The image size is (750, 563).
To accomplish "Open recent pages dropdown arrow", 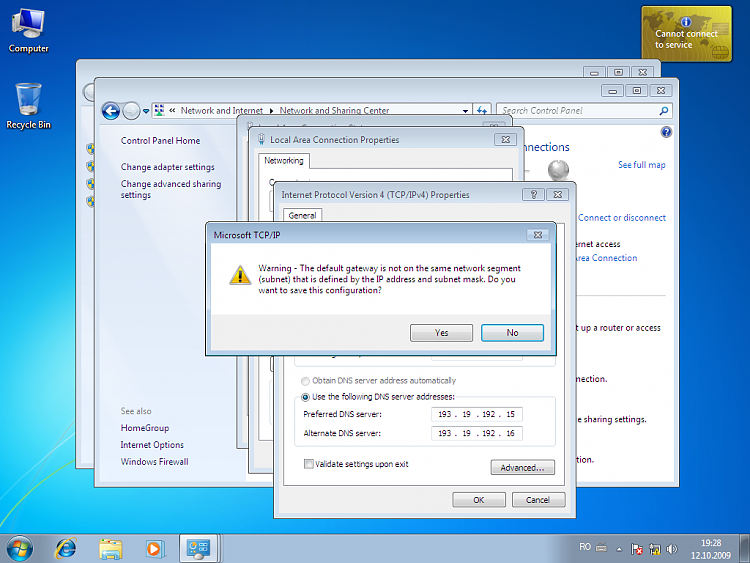I will (x=146, y=111).
